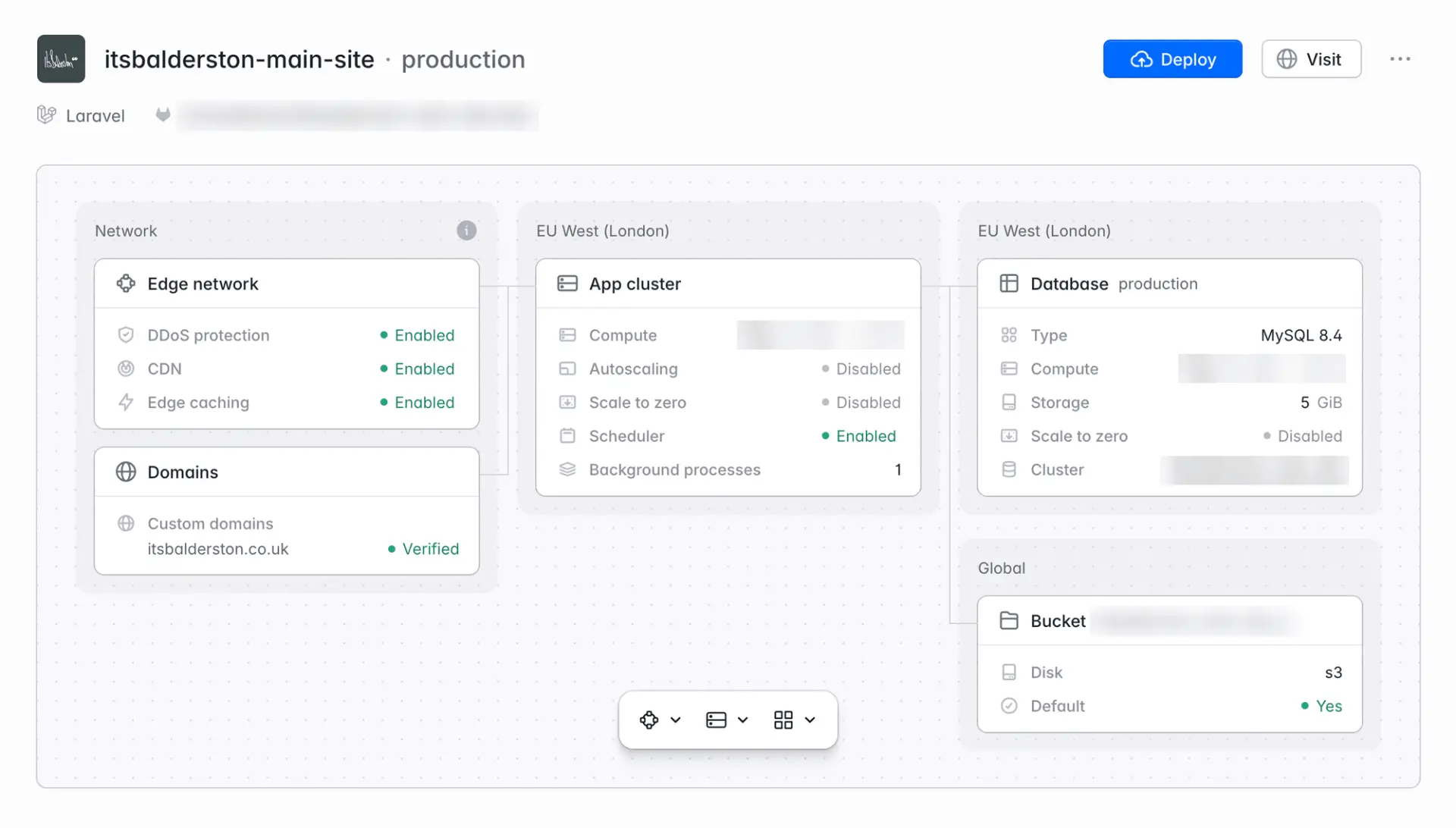The height and width of the screenshot is (828, 1456).
Task: Click the App cluster Scale to zero Disabled status
Action: 861,402
